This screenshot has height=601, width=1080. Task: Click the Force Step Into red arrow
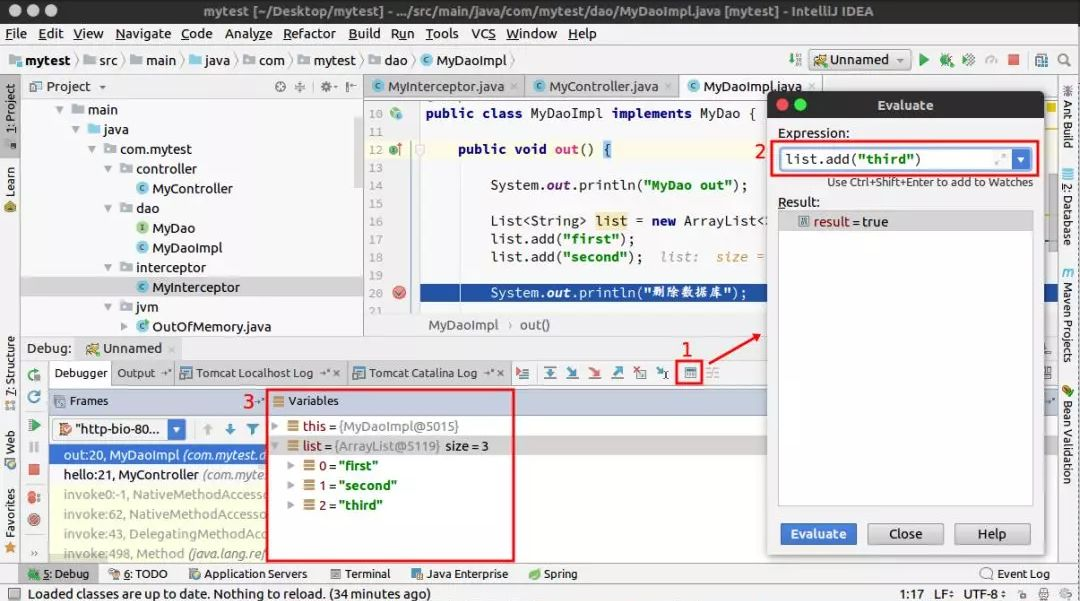click(594, 373)
